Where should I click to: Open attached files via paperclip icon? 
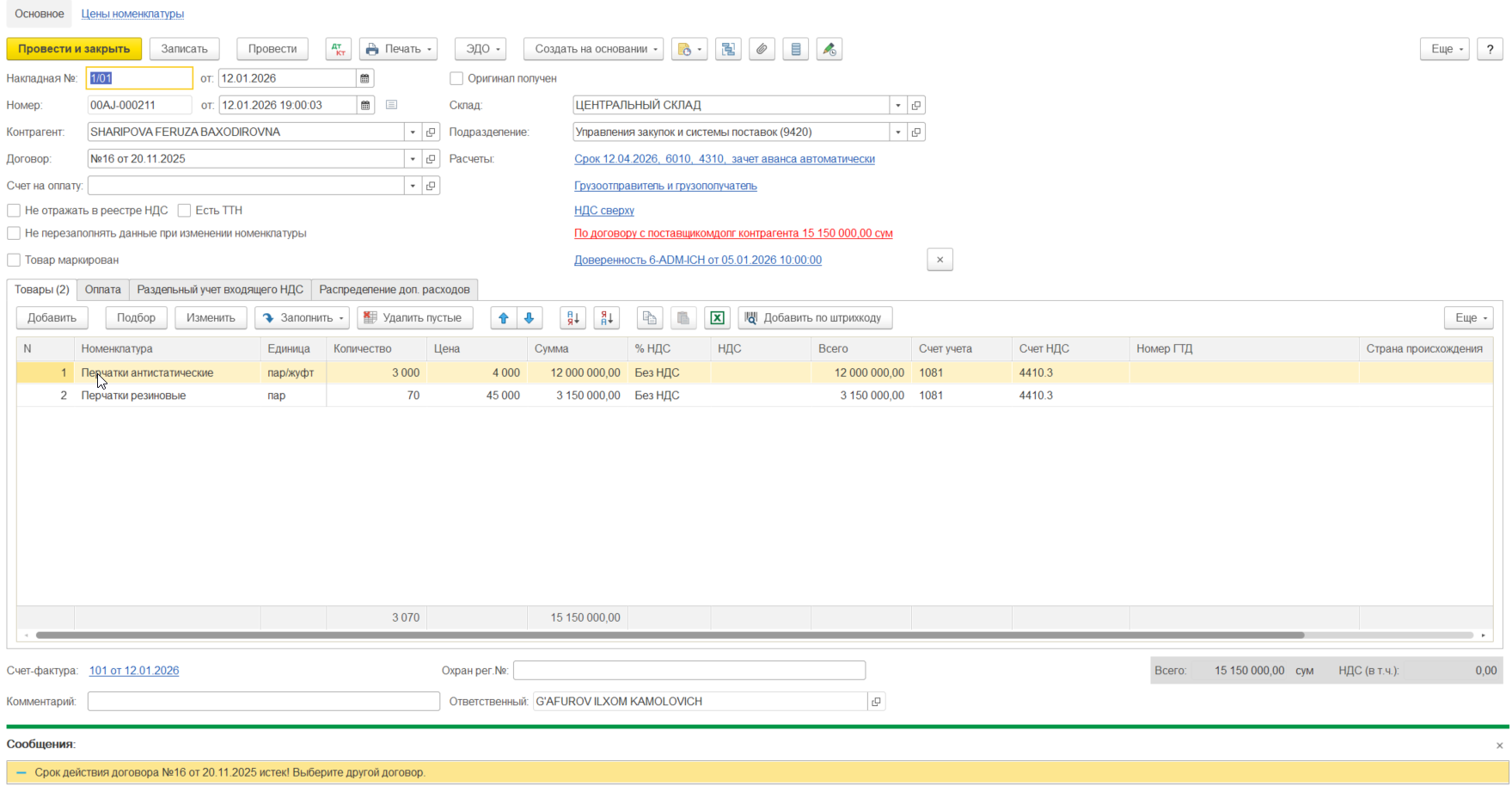[x=762, y=49]
